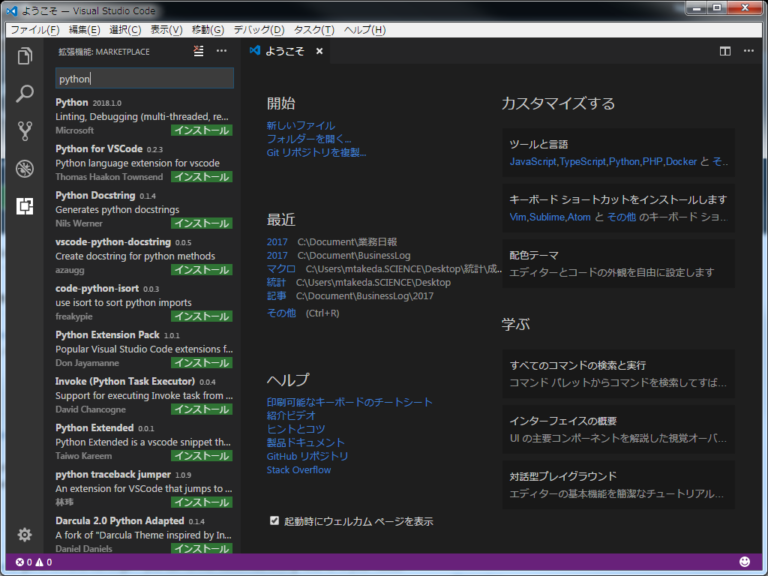Click Vim keyboard shortcuts link
Viewport: 768px width, 576px height.
[518, 217]
